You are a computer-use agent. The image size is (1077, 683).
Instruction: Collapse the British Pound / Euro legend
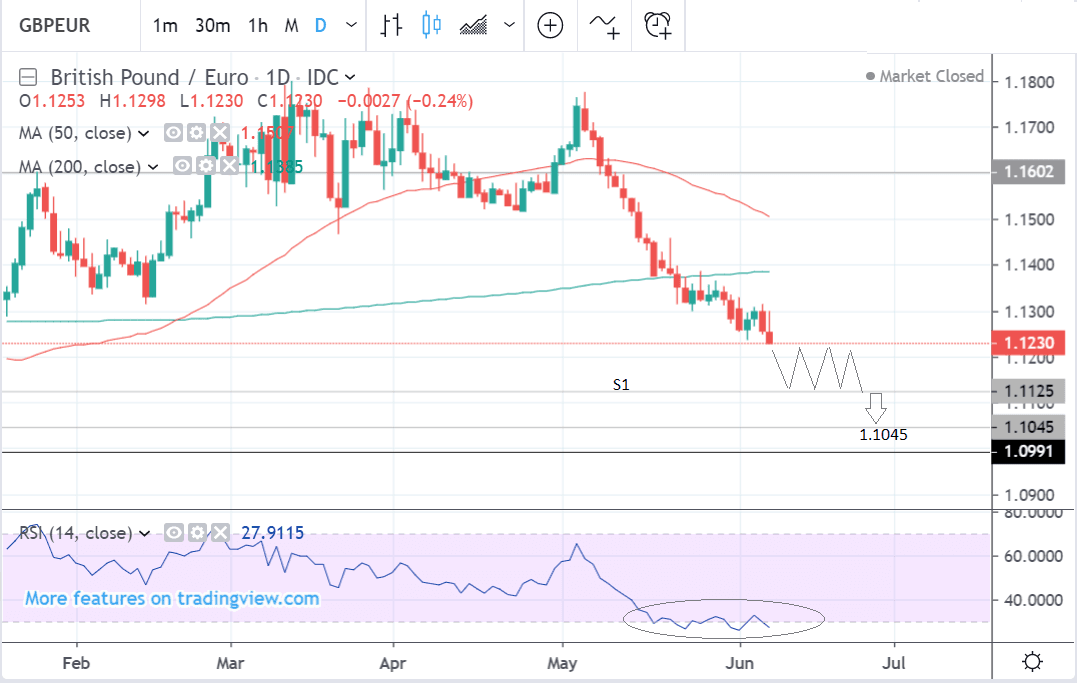click(29, 77)
